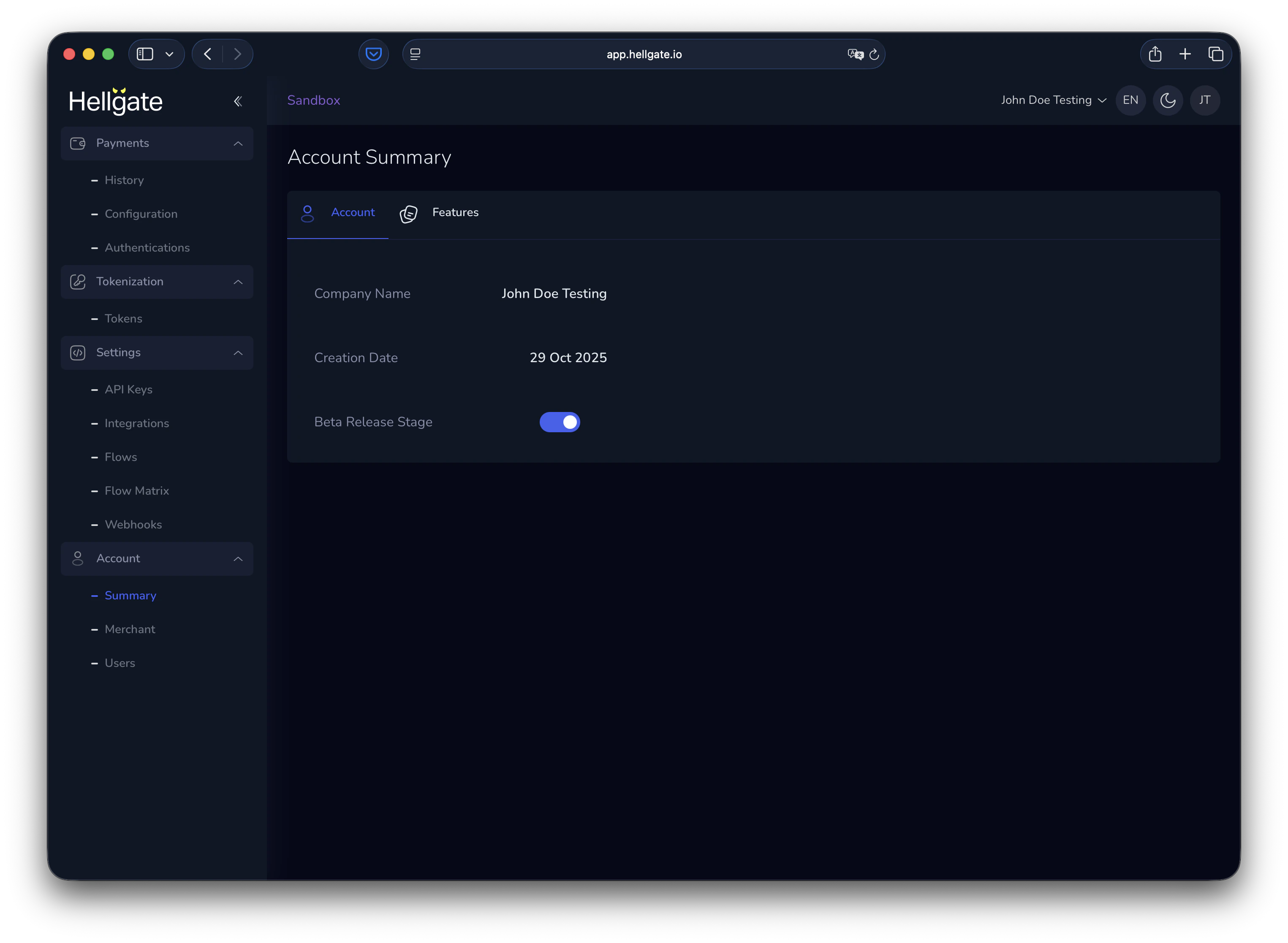Click the Settings menu header label
The height and width of the screenshot is (943, 1288).
[118, 353]
